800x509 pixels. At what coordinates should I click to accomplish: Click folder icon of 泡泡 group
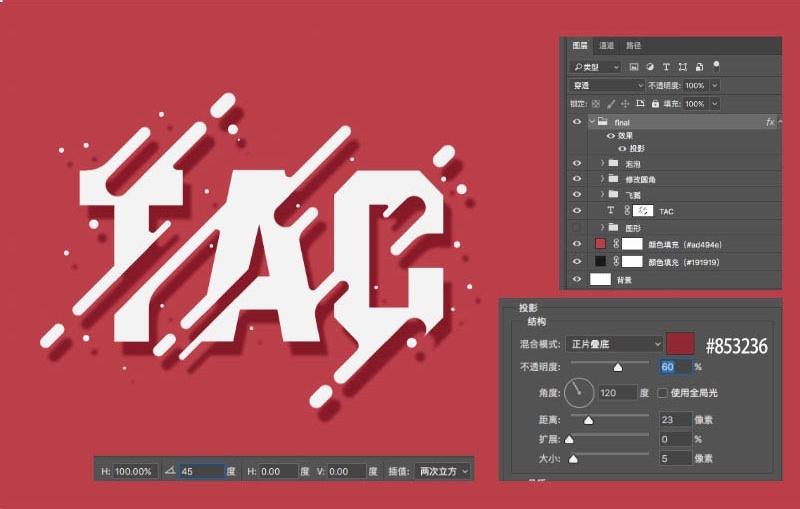613,163
